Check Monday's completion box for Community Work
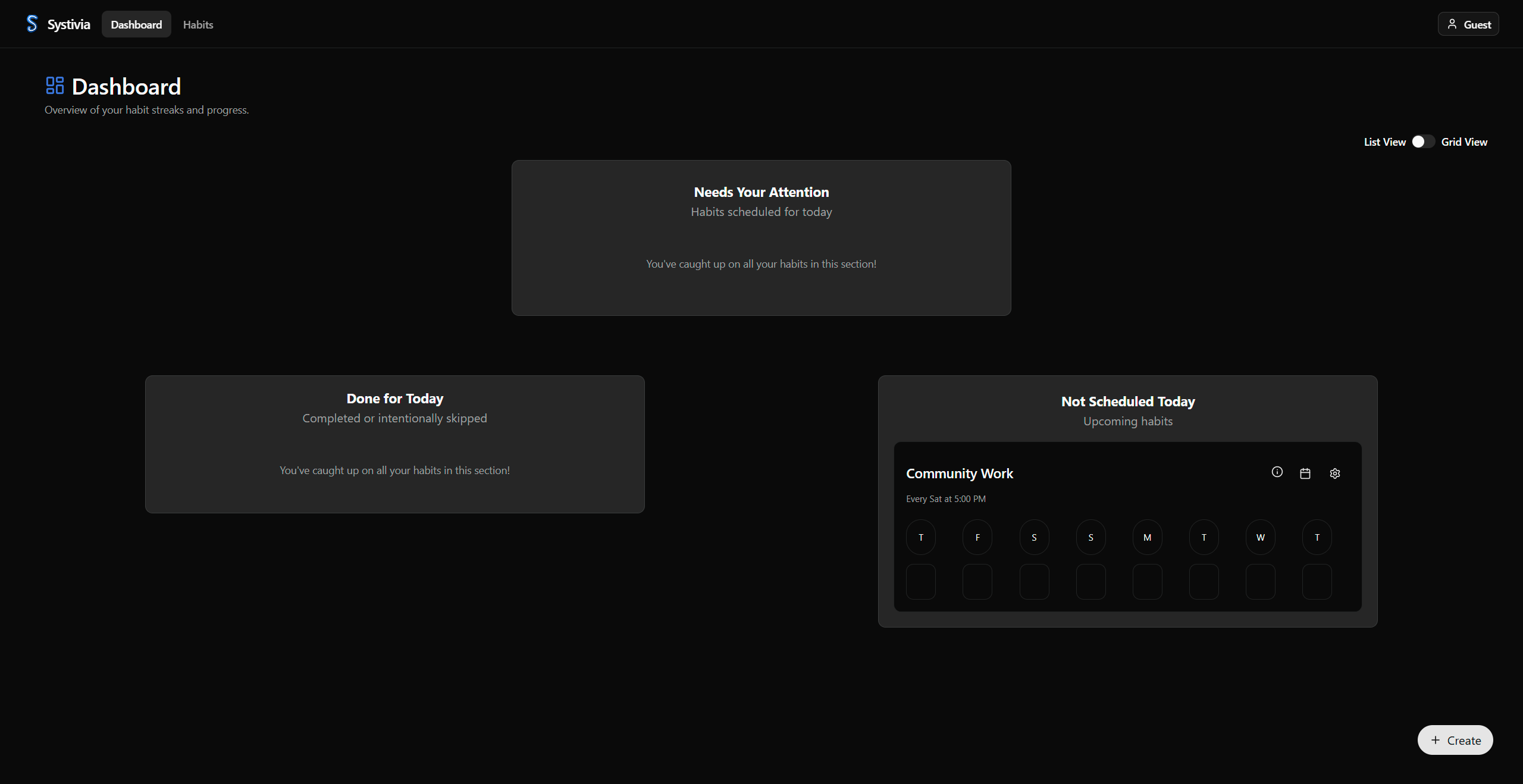Screen dimensions: 1523x784 (1146, 582)
